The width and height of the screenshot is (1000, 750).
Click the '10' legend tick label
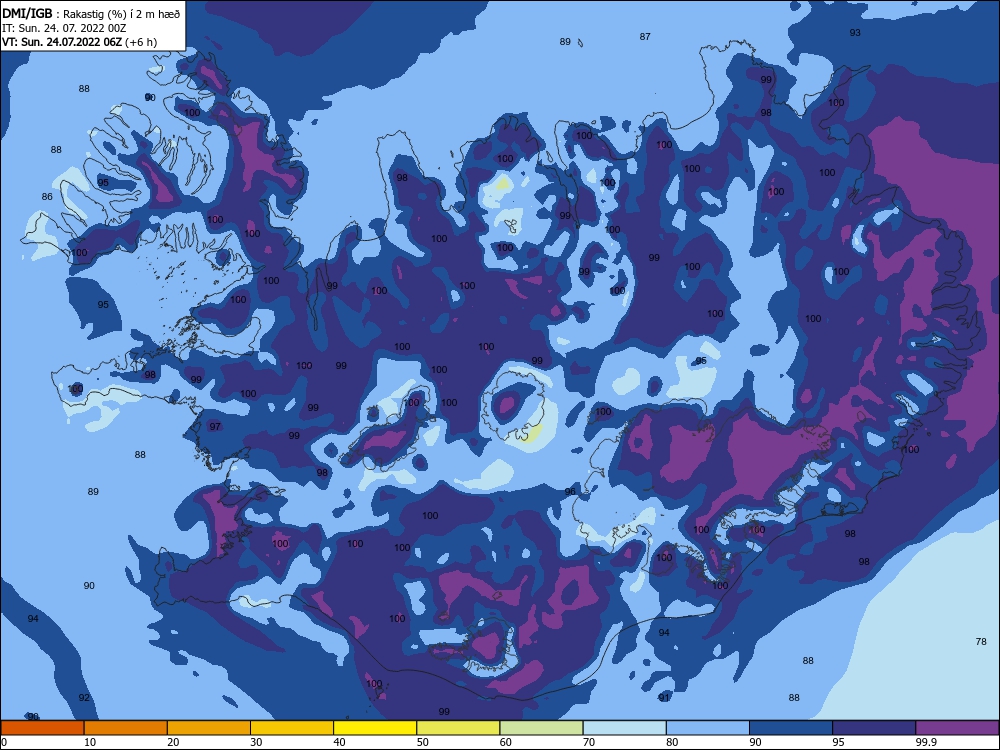pos(90,742)
